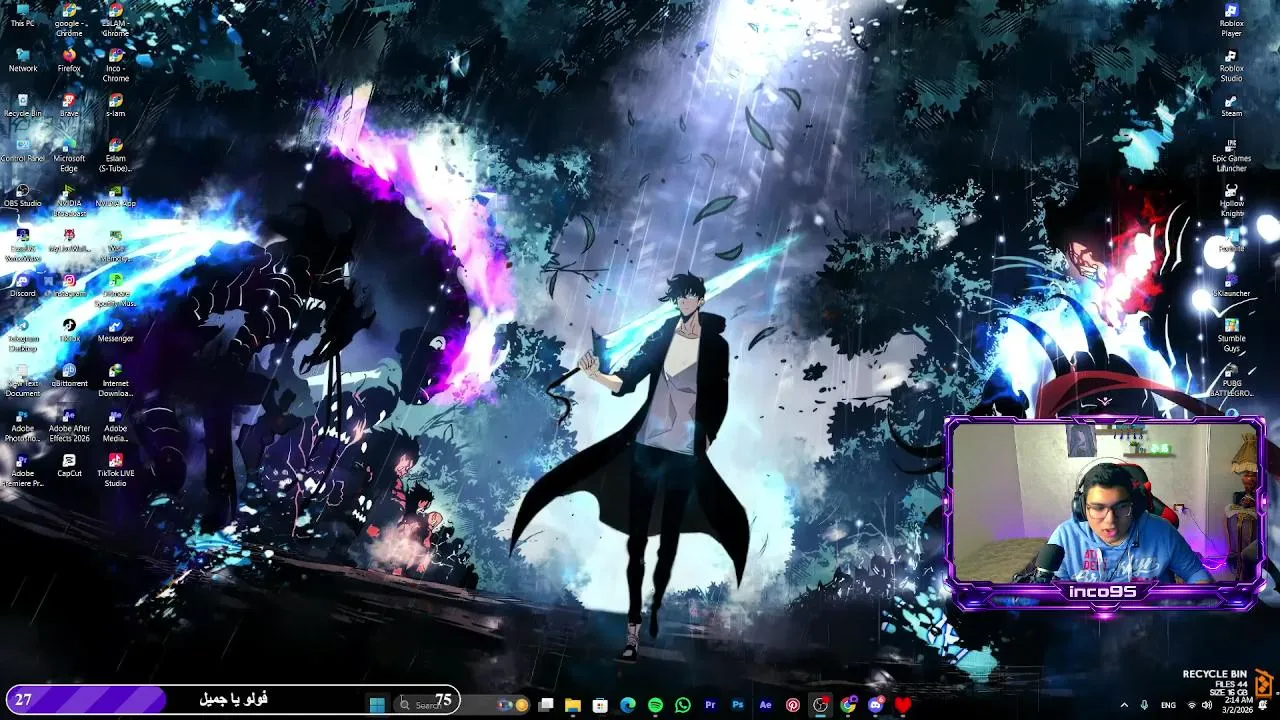The image size is (1280, 720).
Task: Open After Effects from the taskbar
Action: pyautogui.click(x=765, y=705)
